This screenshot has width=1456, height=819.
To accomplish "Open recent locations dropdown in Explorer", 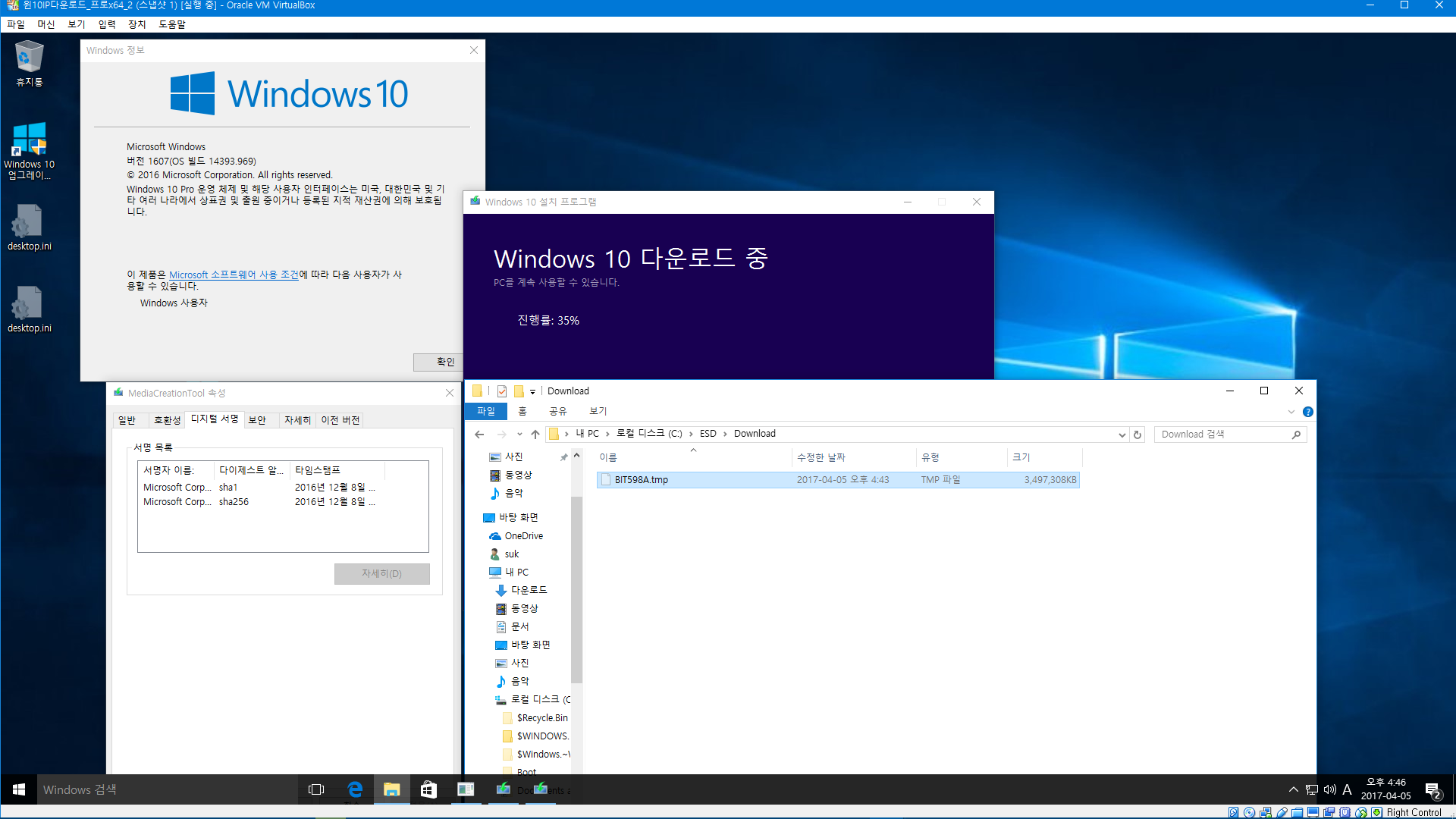I will click(x=519, y=435).
